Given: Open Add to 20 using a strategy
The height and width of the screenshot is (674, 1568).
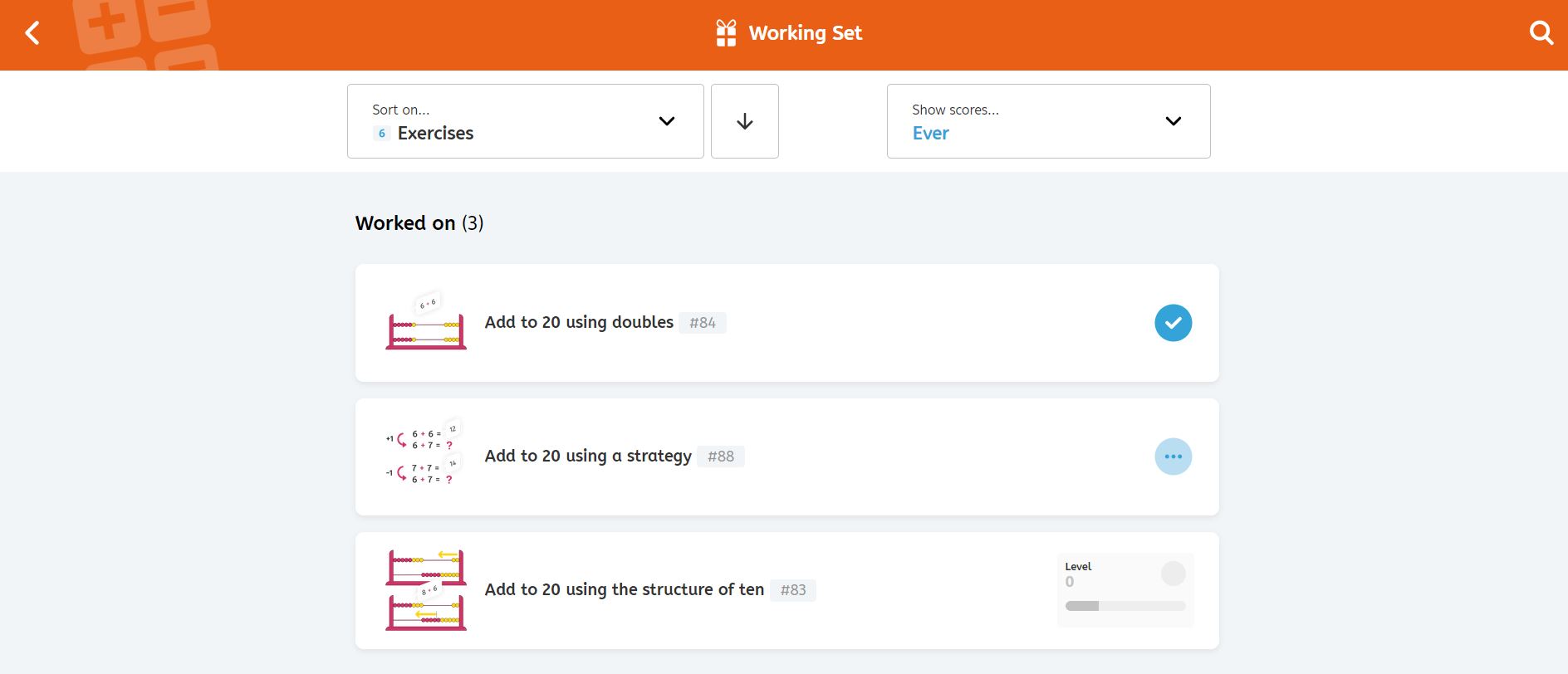Looking at the screenshot, I should pos(588,456).
